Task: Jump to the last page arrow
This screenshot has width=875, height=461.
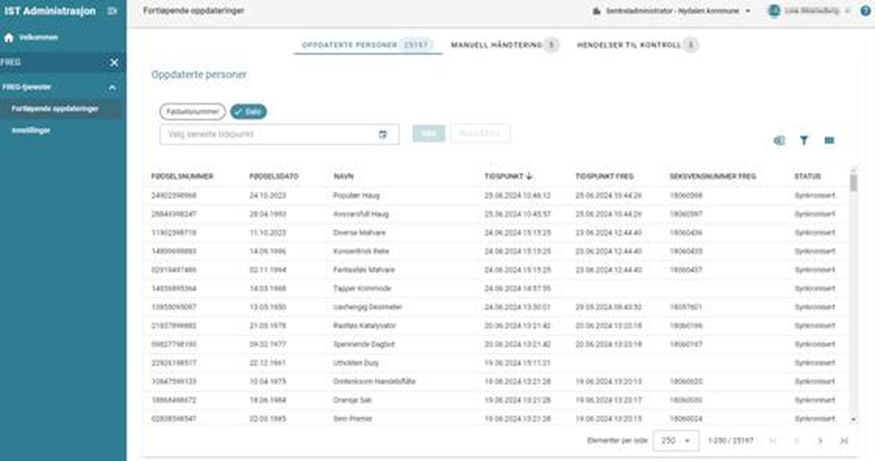Action: point(845,441)
